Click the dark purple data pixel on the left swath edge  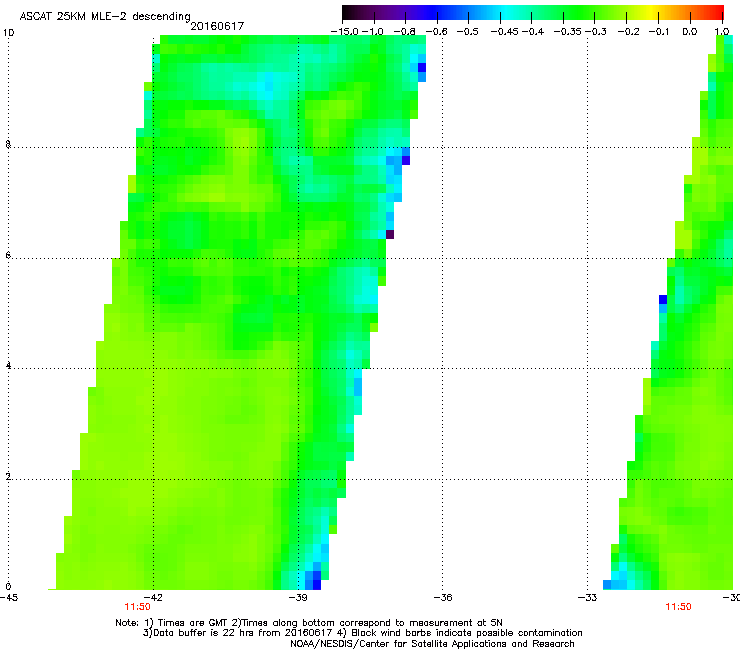click(390, 234)
